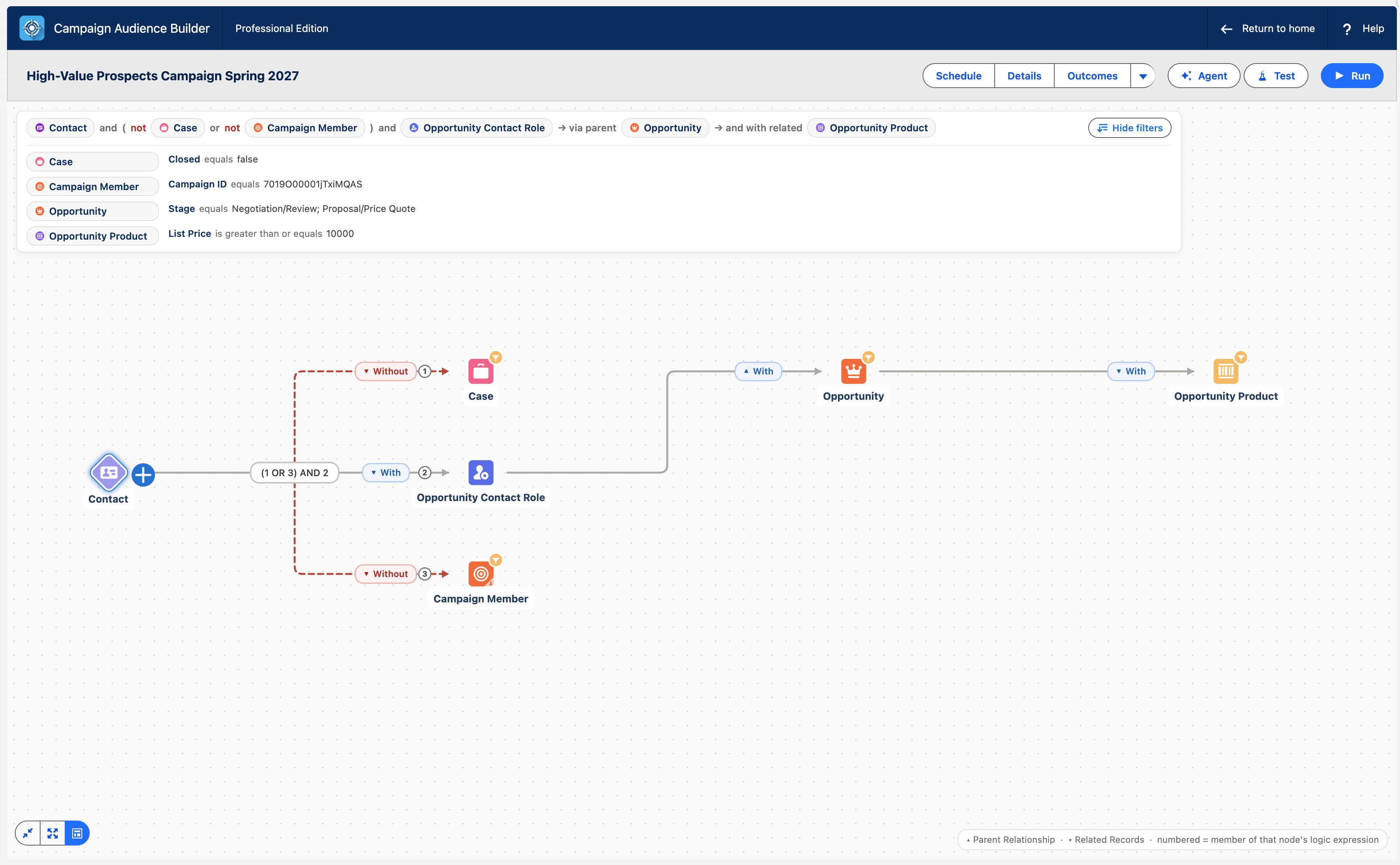Viewport: 1400px width, 865px height.
Task: Click the campaign title High-Value Prospects Campaign Spring 2027
Action: coord(163,76)
